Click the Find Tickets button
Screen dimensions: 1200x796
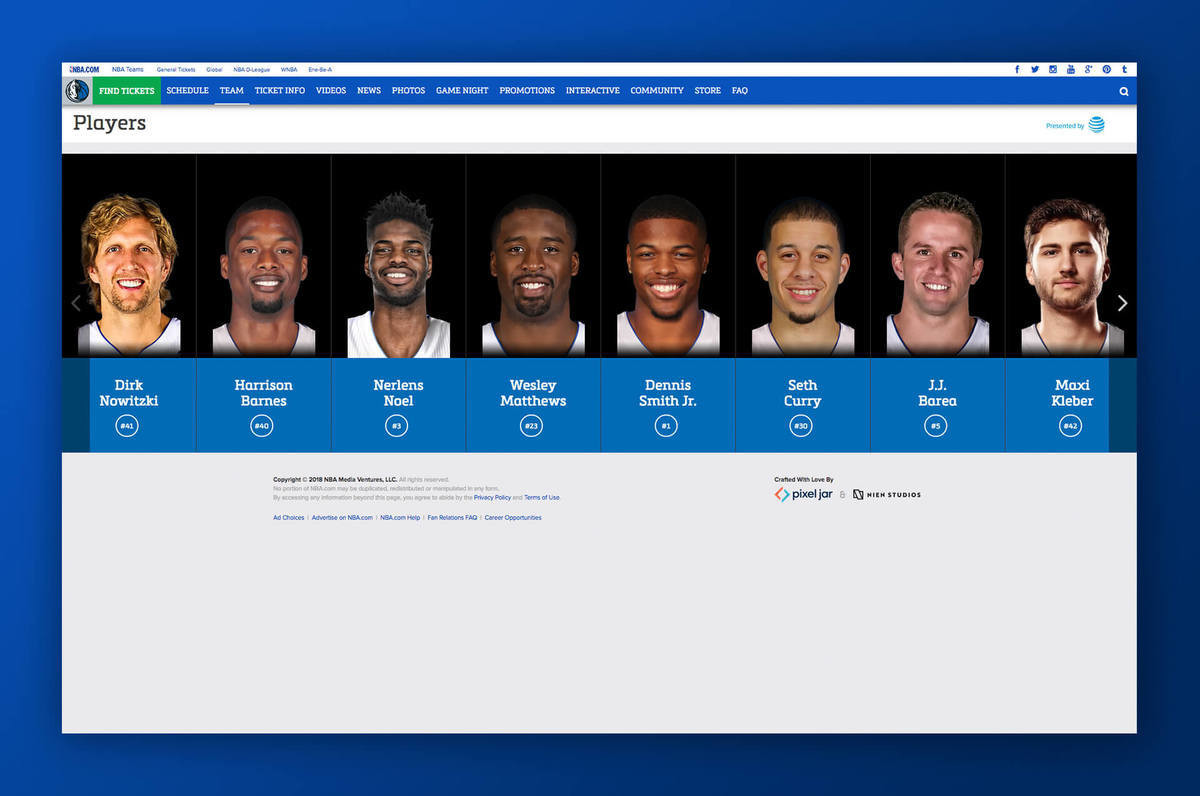(127, 91)
